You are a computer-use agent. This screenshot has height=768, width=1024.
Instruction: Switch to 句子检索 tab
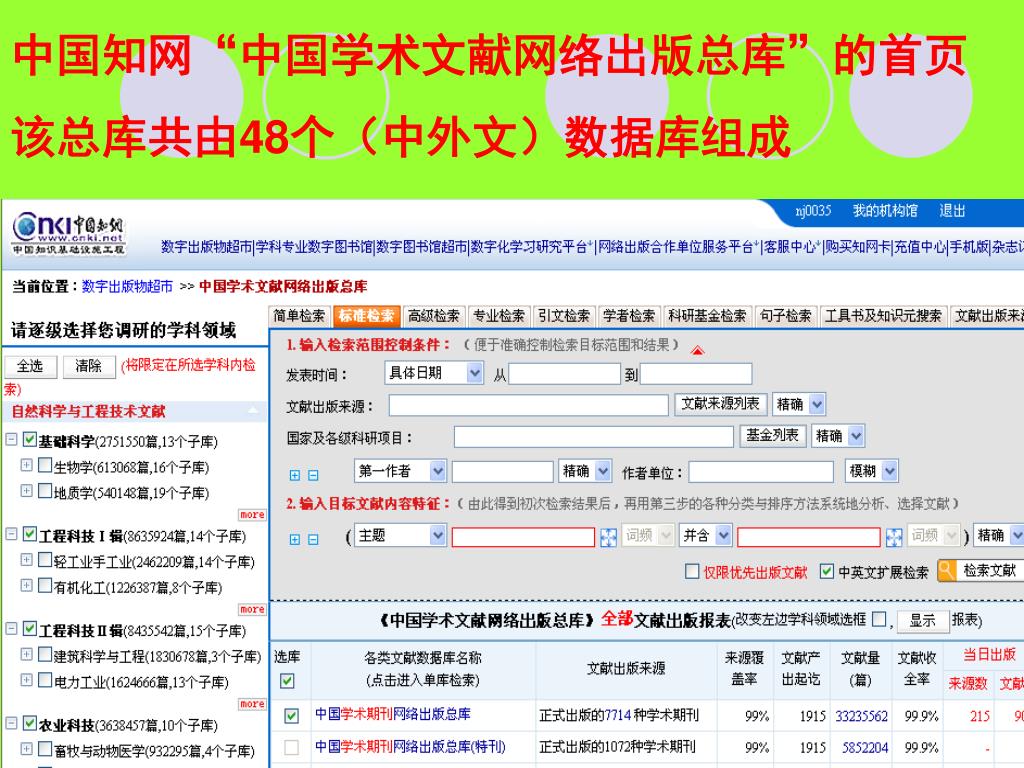coord(786,316)
